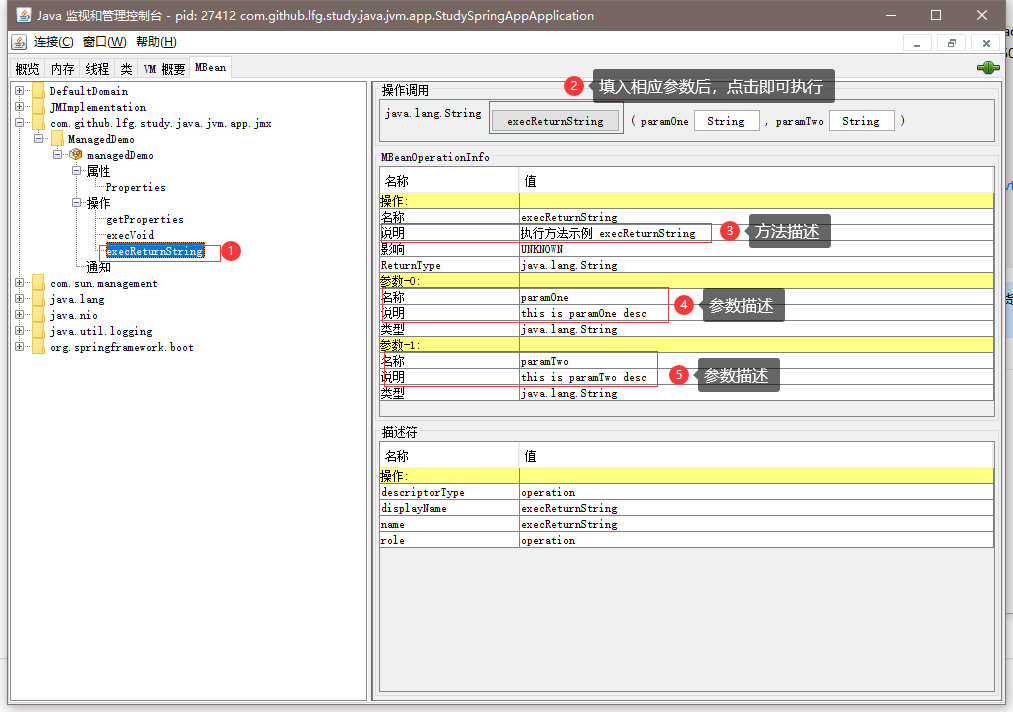1013x712 pixels.
Task: Click the ReturnType row name cell
Action: coord(450,266)
